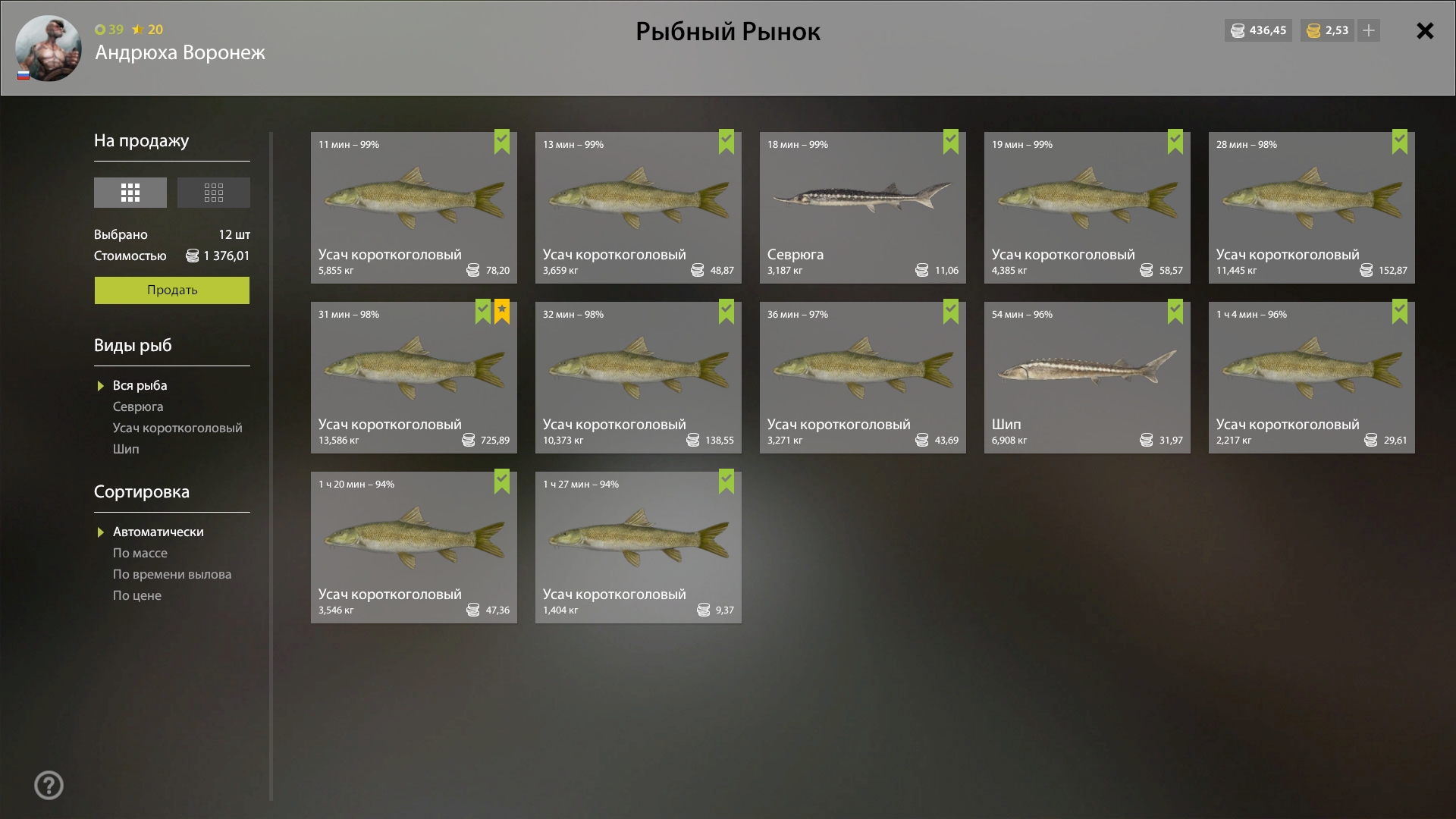Uncheck the Шип 6,908 кг fish
1456x819 pixels.
click(x=1175, y=311)
